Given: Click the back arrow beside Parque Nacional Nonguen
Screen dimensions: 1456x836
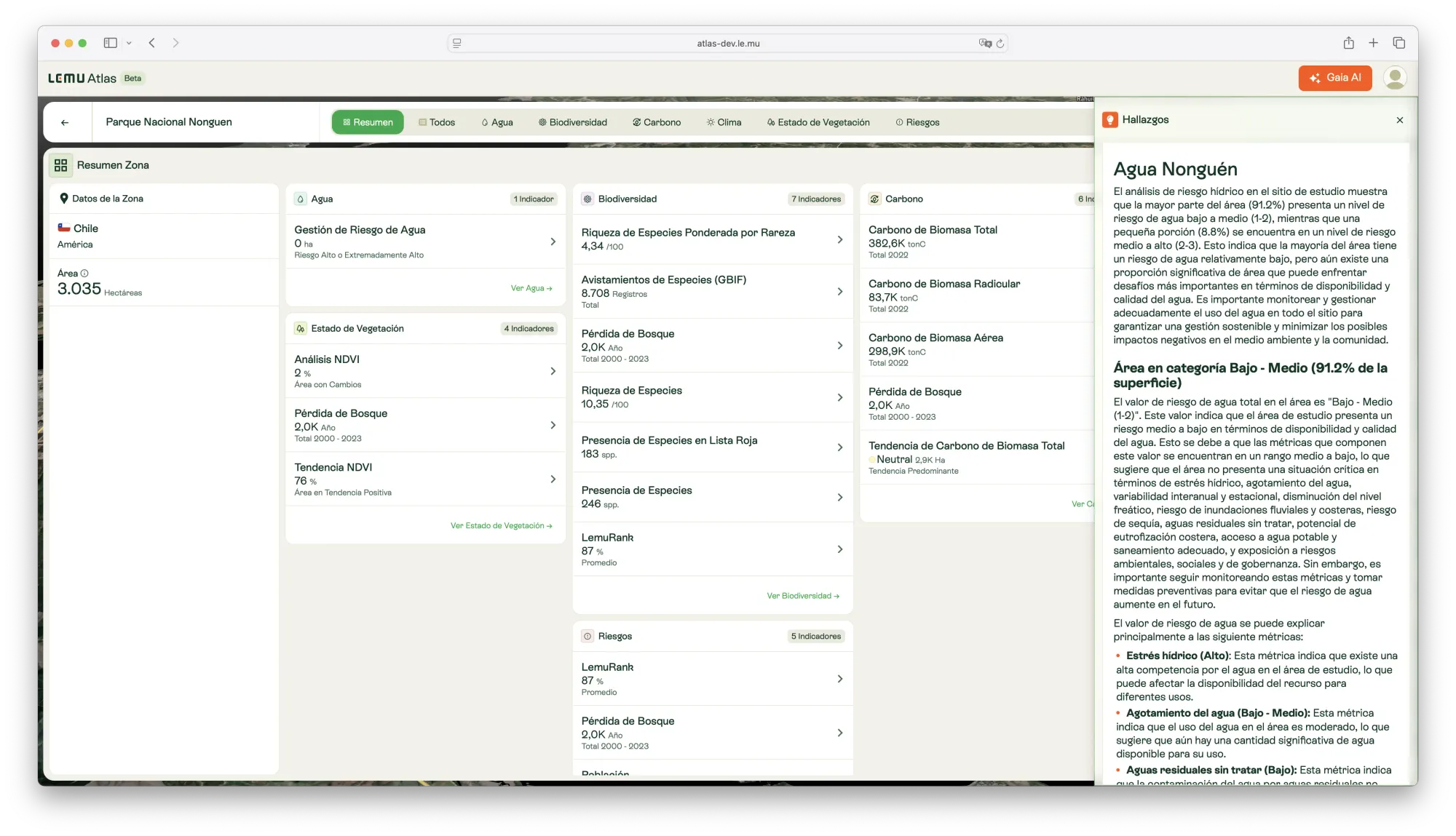Looking at the screenshot, I should tap(65, 122).
